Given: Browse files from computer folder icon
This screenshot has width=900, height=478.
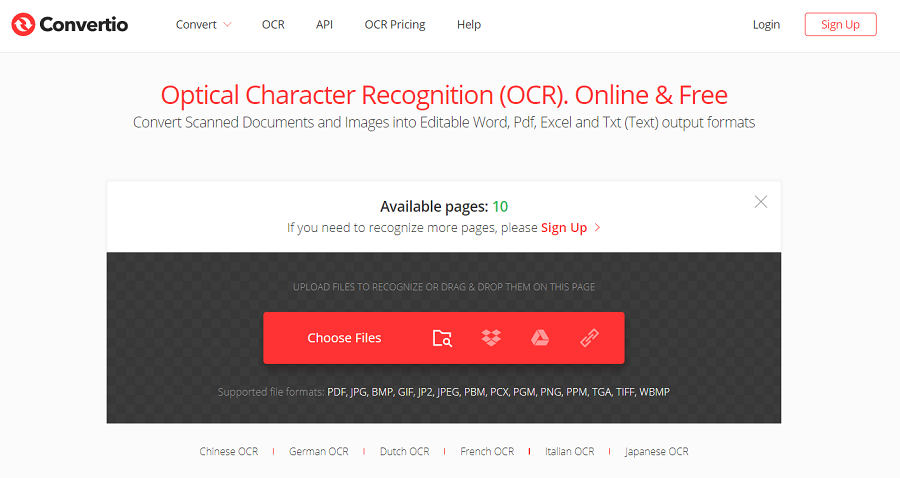Looking at the screenshot, I should click(442, 338).
